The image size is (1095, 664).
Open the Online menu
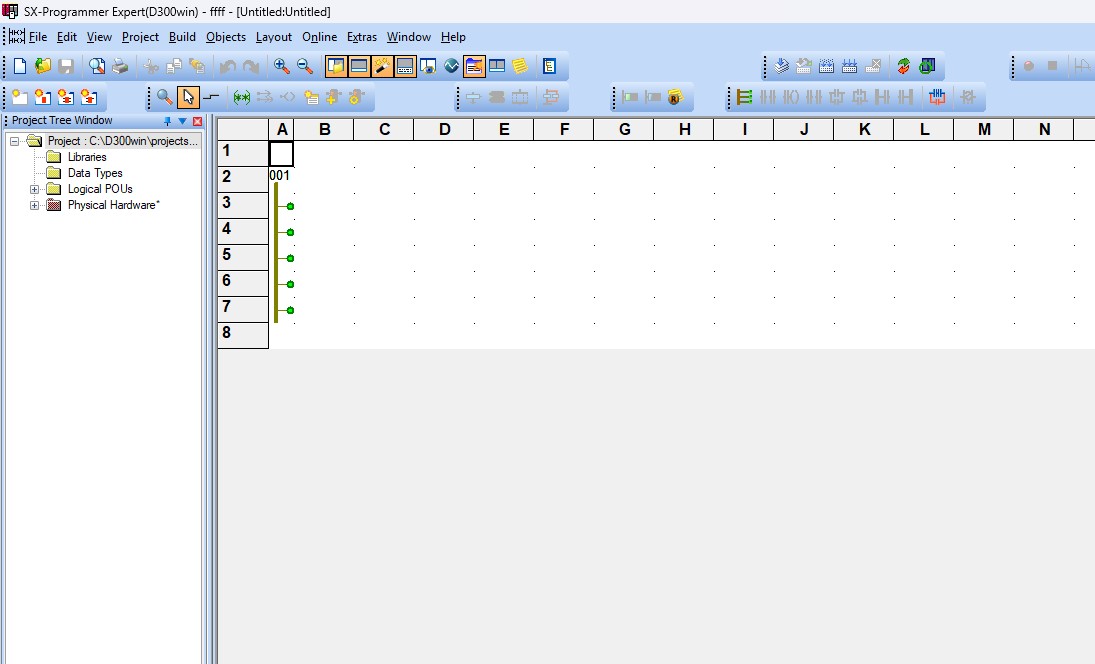pos(319,37)
